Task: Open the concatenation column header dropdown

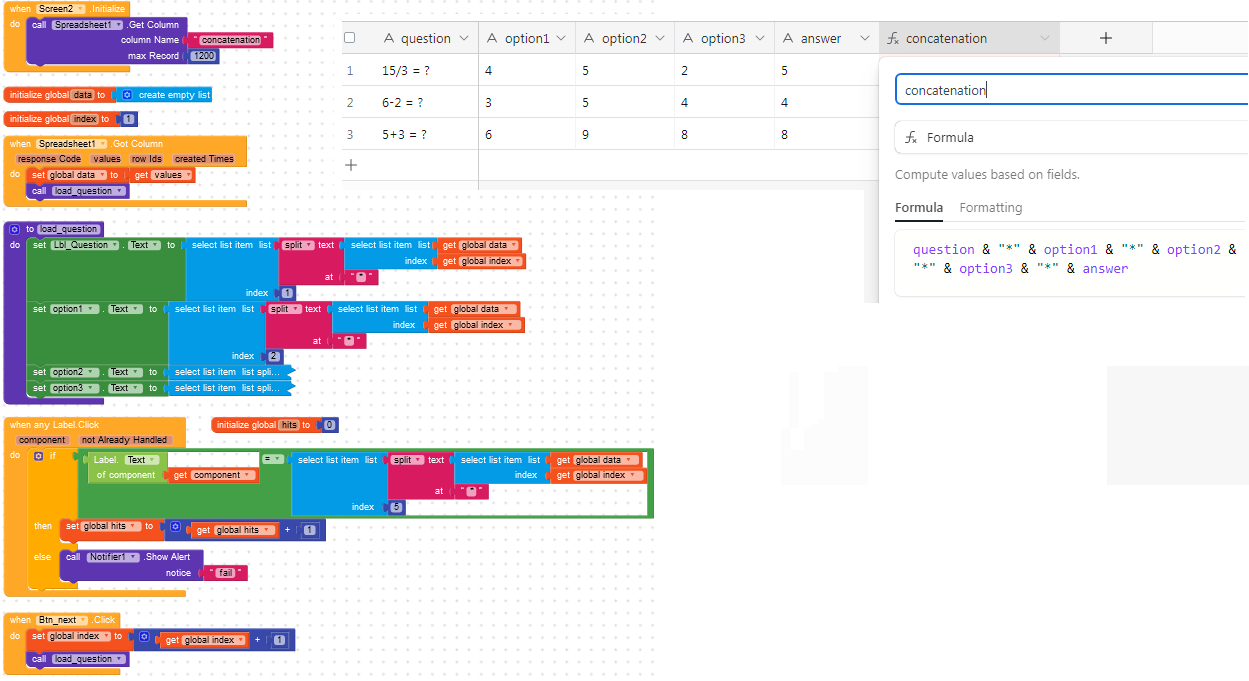Action: (1045, 38)
